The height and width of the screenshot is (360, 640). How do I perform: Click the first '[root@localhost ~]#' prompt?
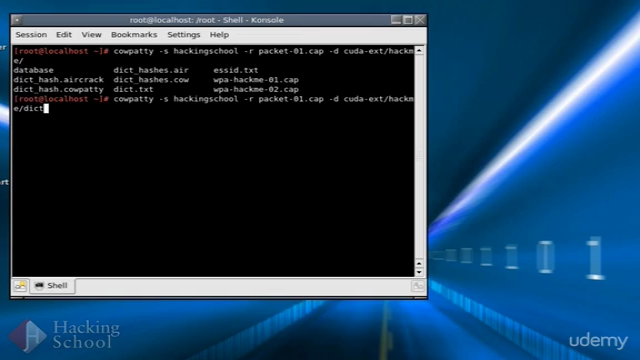tap(61, 51)
